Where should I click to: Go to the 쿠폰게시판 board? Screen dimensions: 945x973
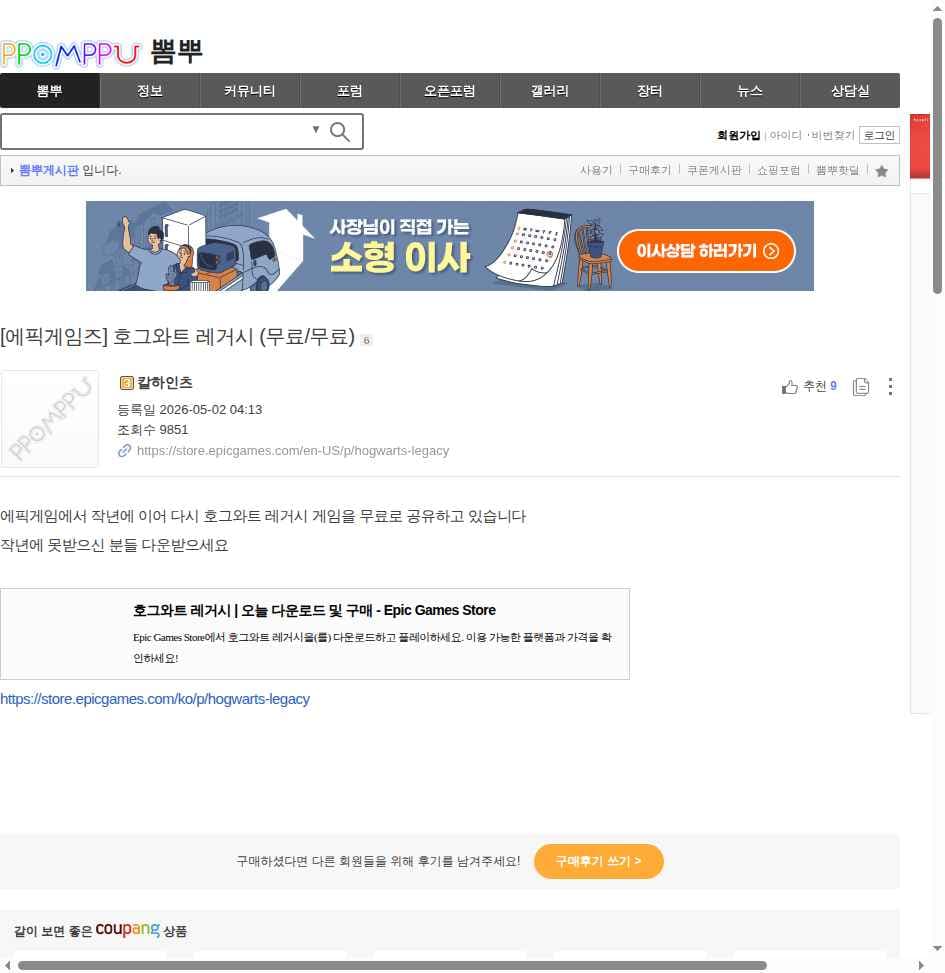(714, 170)
